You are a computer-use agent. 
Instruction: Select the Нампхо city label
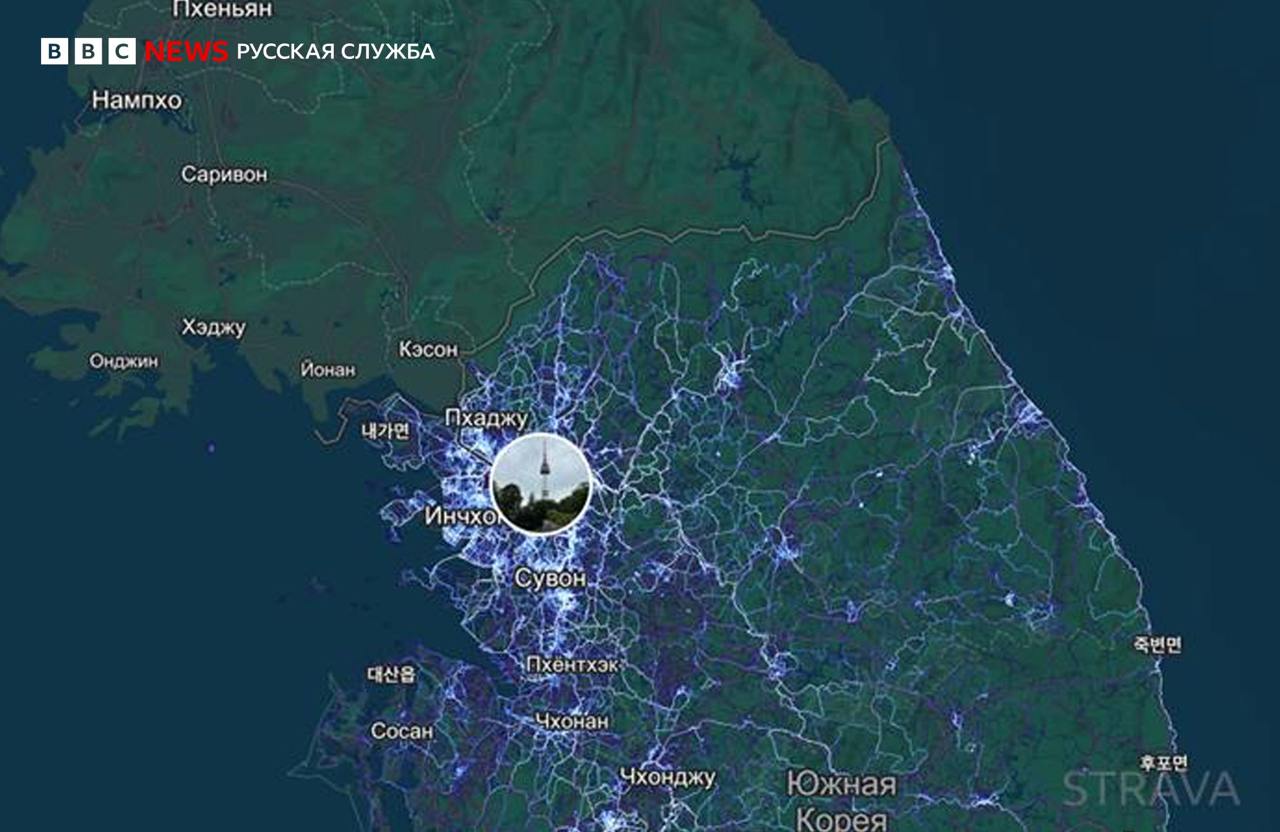(x=137, y=100)
